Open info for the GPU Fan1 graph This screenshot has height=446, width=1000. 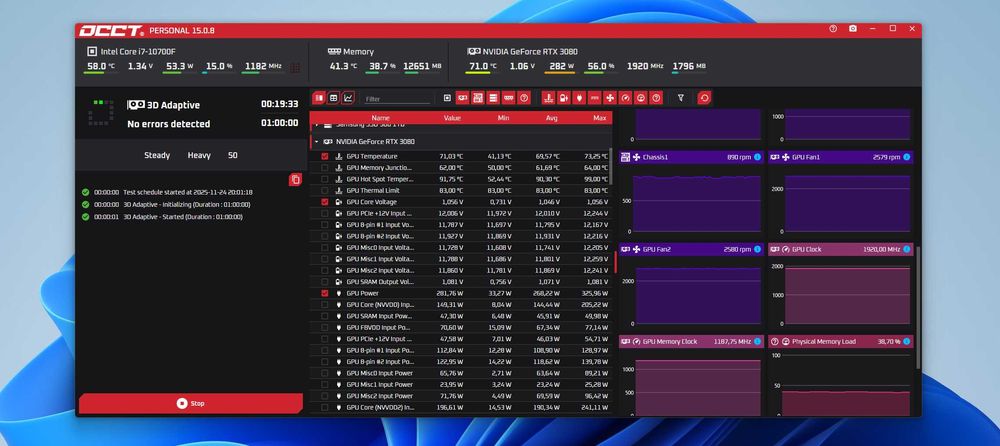[x=906, y=157]
